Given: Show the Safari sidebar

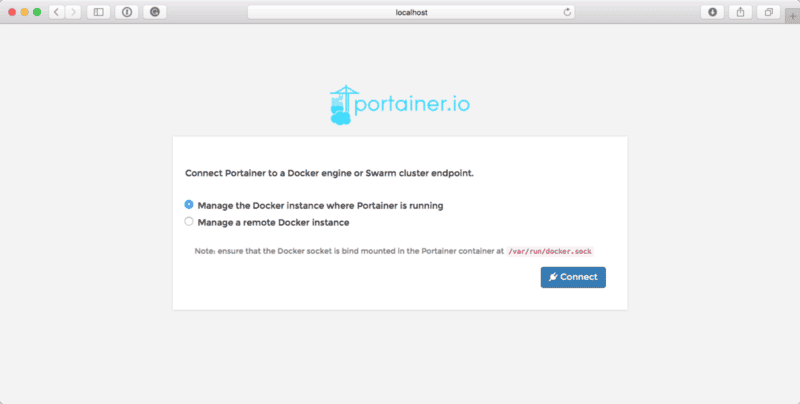Looking at the screenshot, I should [x=99, y=12].
